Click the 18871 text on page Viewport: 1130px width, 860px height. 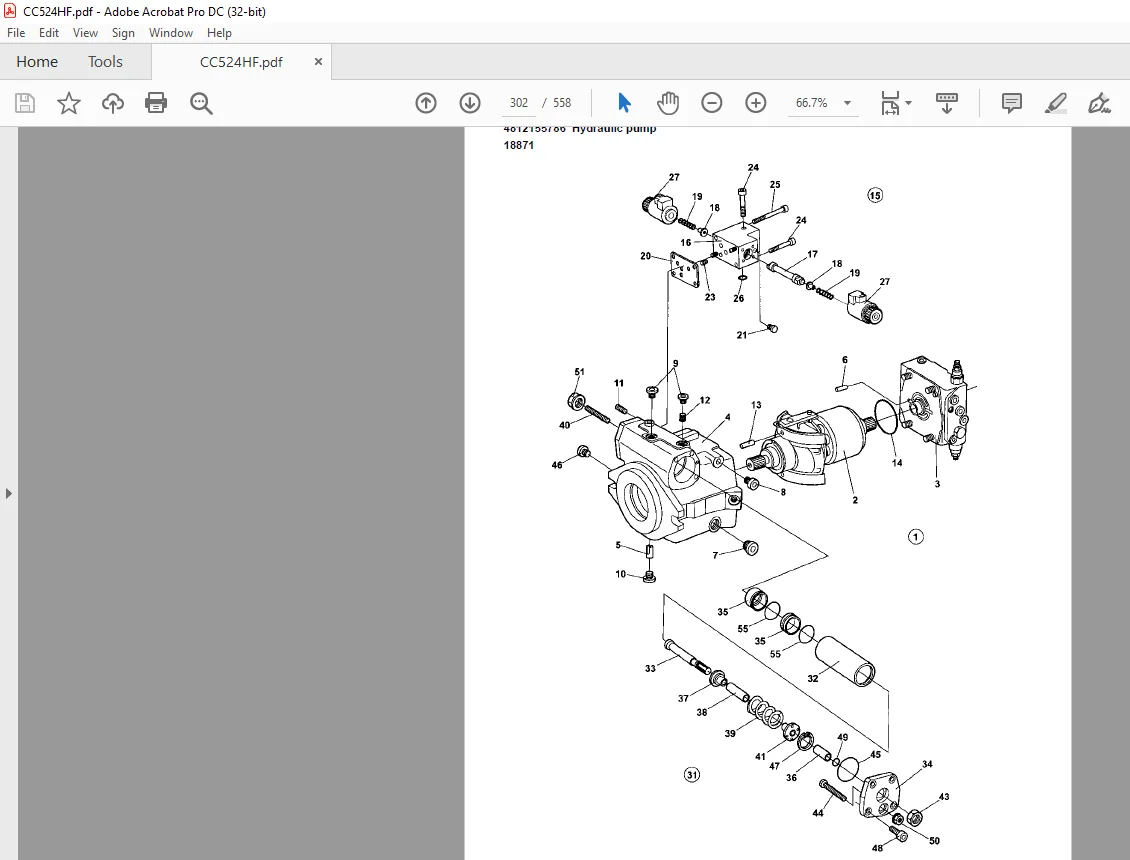[x=519, y=145]
